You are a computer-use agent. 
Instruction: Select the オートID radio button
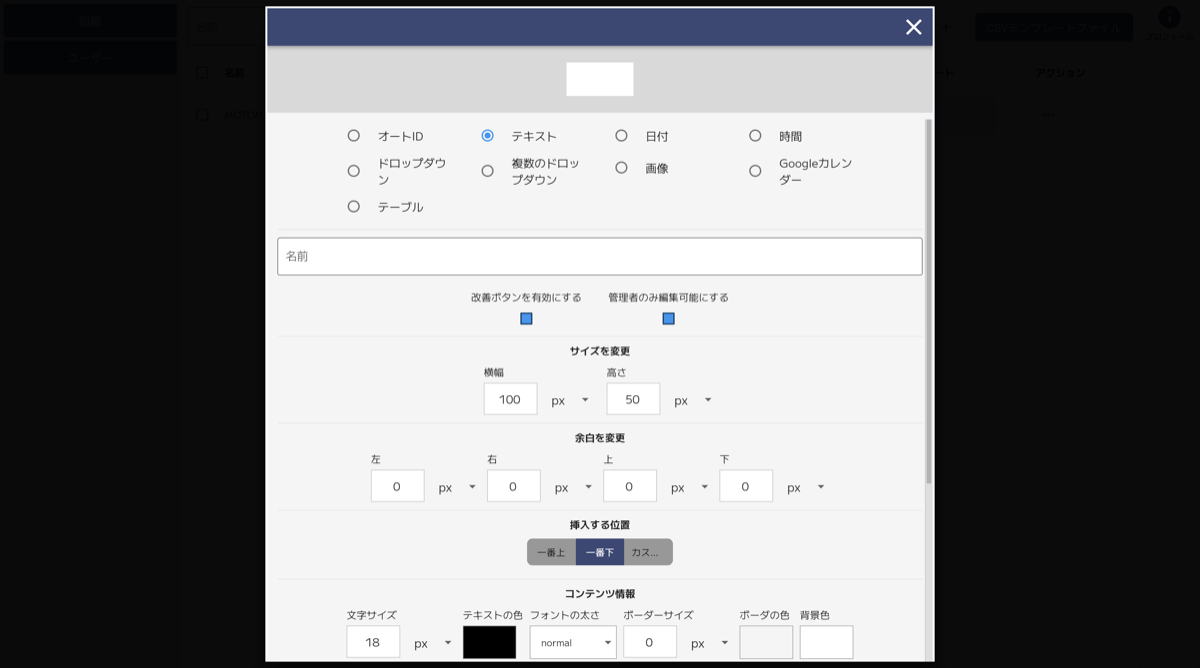click(353, 135)
